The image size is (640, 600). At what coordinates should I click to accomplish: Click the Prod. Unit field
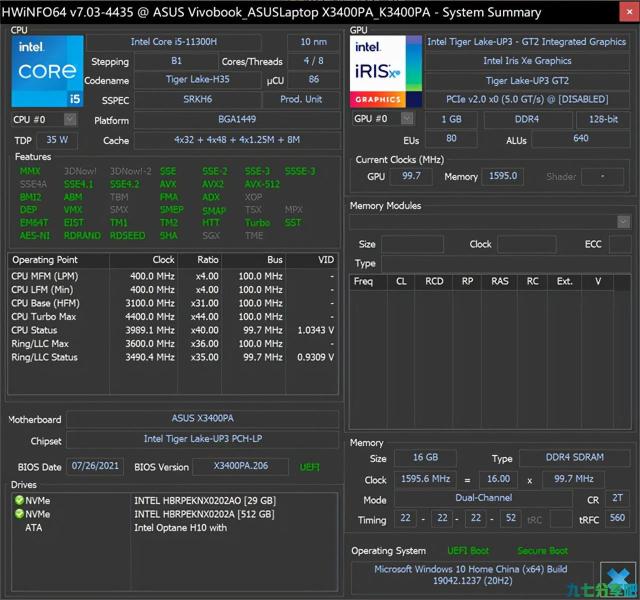(x=301, y=99)
